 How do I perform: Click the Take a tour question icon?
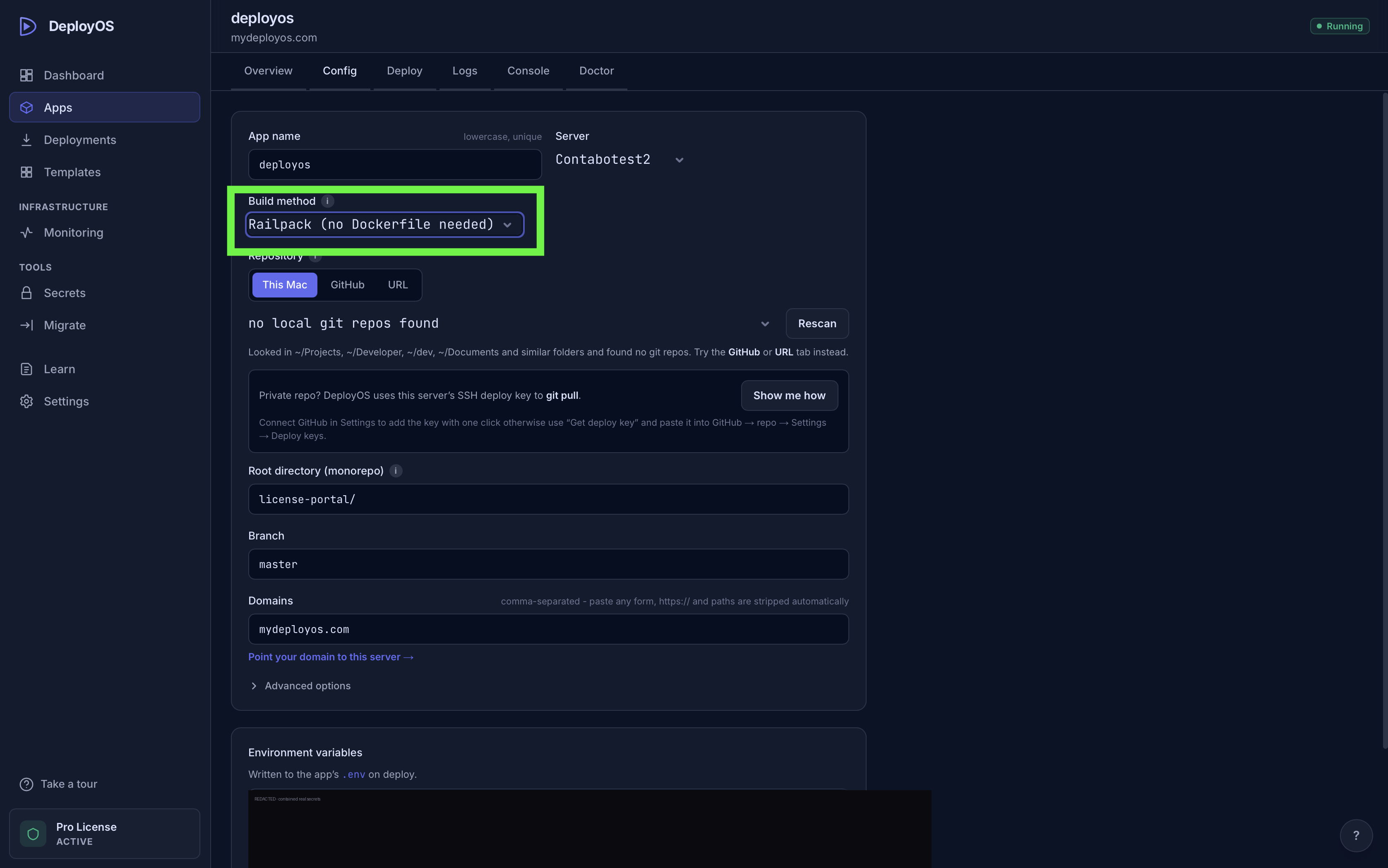pos(26,784)
